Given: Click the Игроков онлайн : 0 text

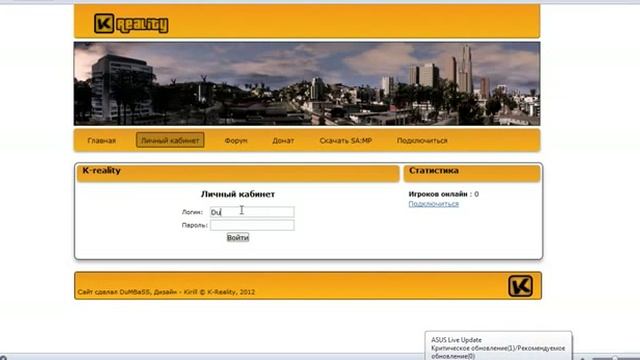Looking at the screenshot, I should [444, 194].
